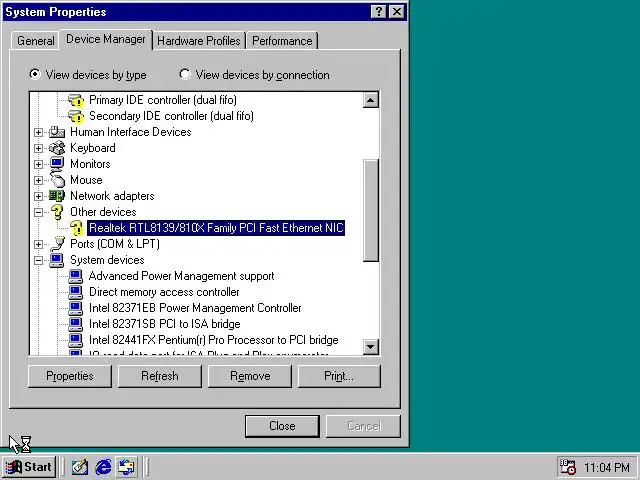Click the Other devices question mark icon
Viewport: 640px width, 480px height.
click(57, 212)
